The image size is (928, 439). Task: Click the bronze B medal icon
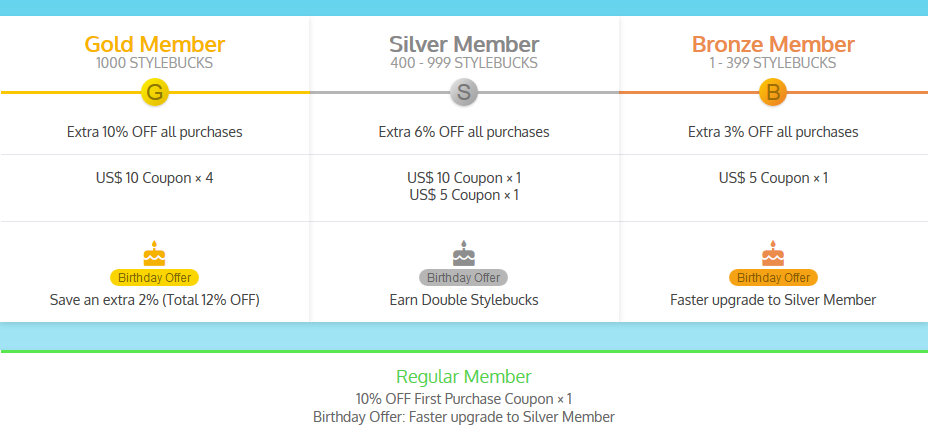pos(773,93)
